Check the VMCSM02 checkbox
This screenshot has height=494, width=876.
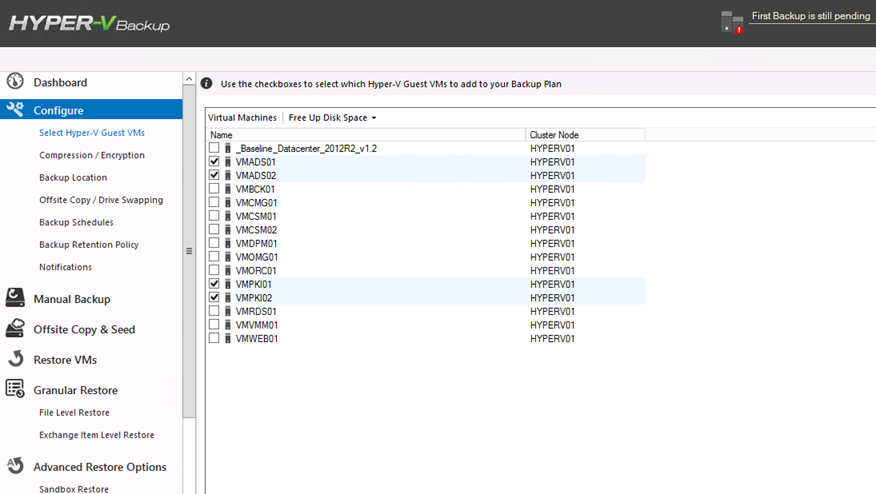214,229
